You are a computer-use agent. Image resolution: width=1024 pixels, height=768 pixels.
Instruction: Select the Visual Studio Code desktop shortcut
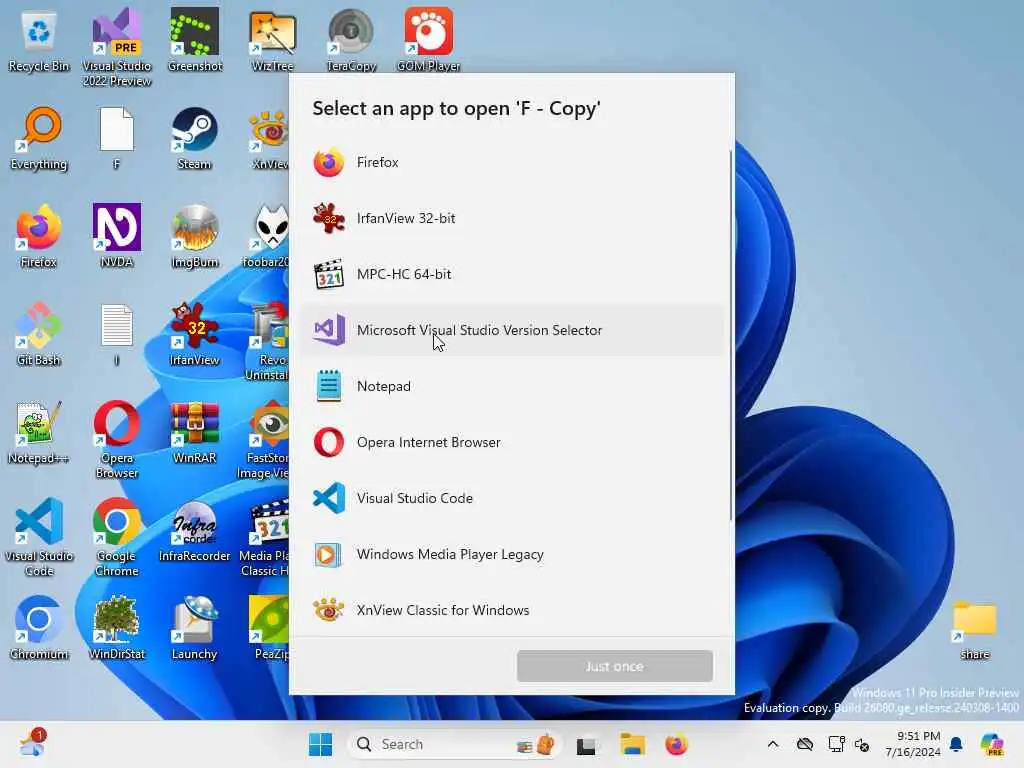click(x=39, y=537)
